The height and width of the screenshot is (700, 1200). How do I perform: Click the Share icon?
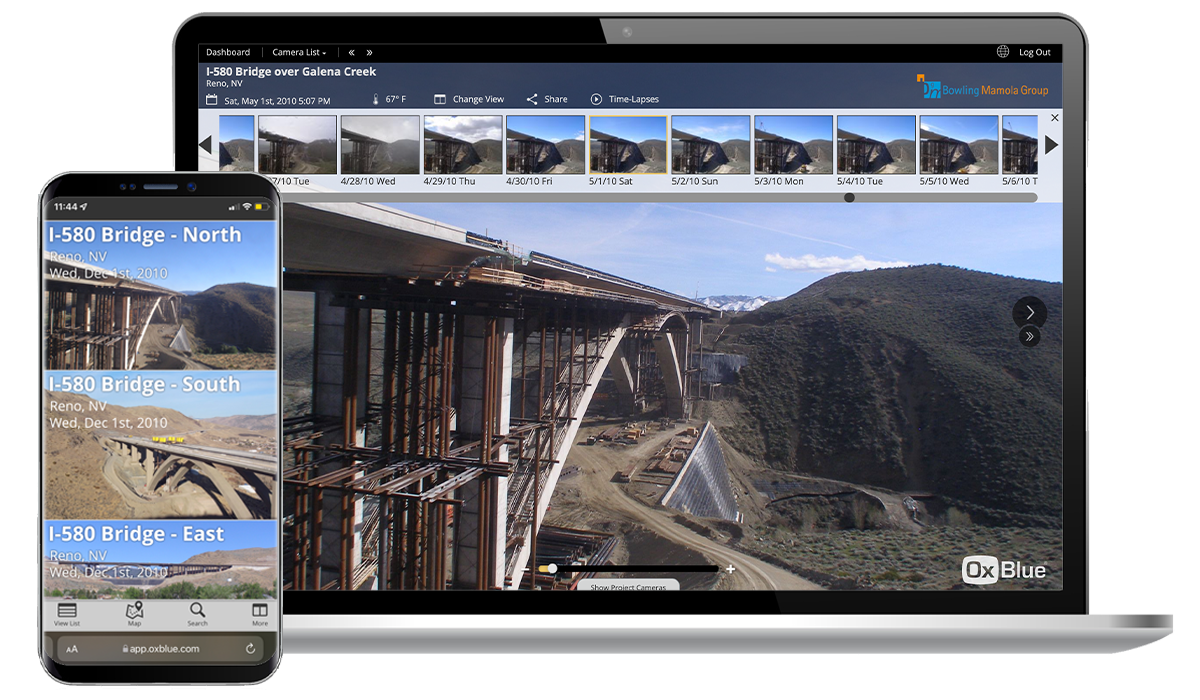(532, 100)
